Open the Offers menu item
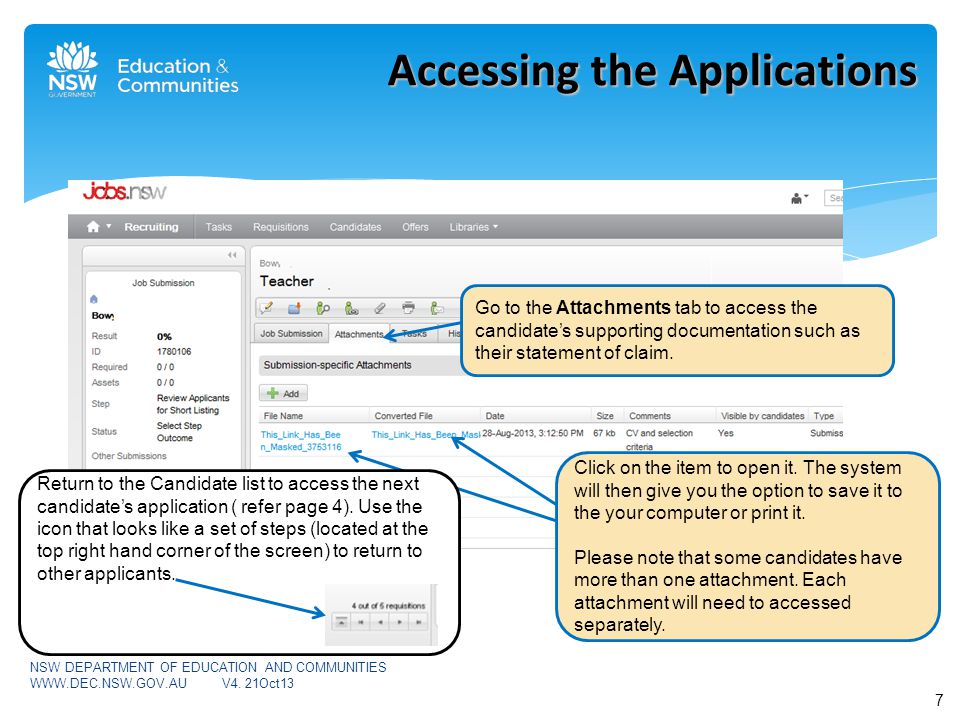960x720 pixels. 415,227
